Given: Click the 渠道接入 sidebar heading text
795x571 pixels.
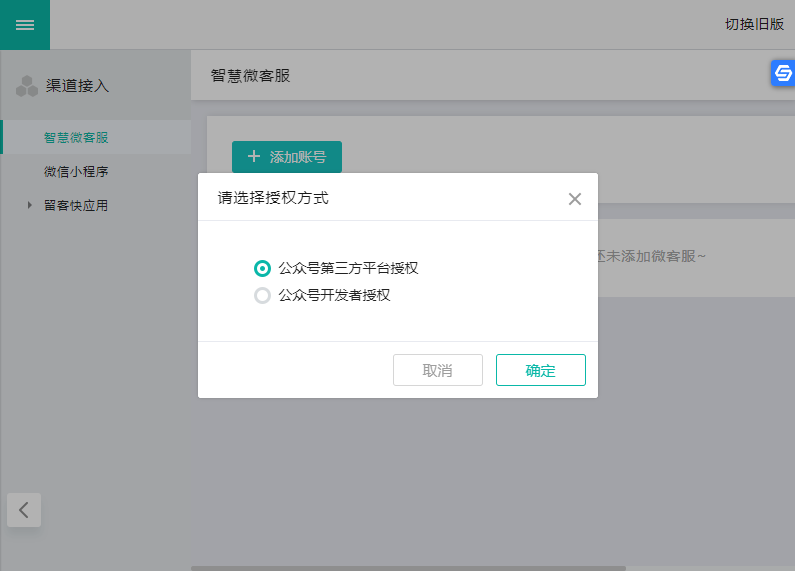Looking at the screenshot, I should click(x=78, y=86).
